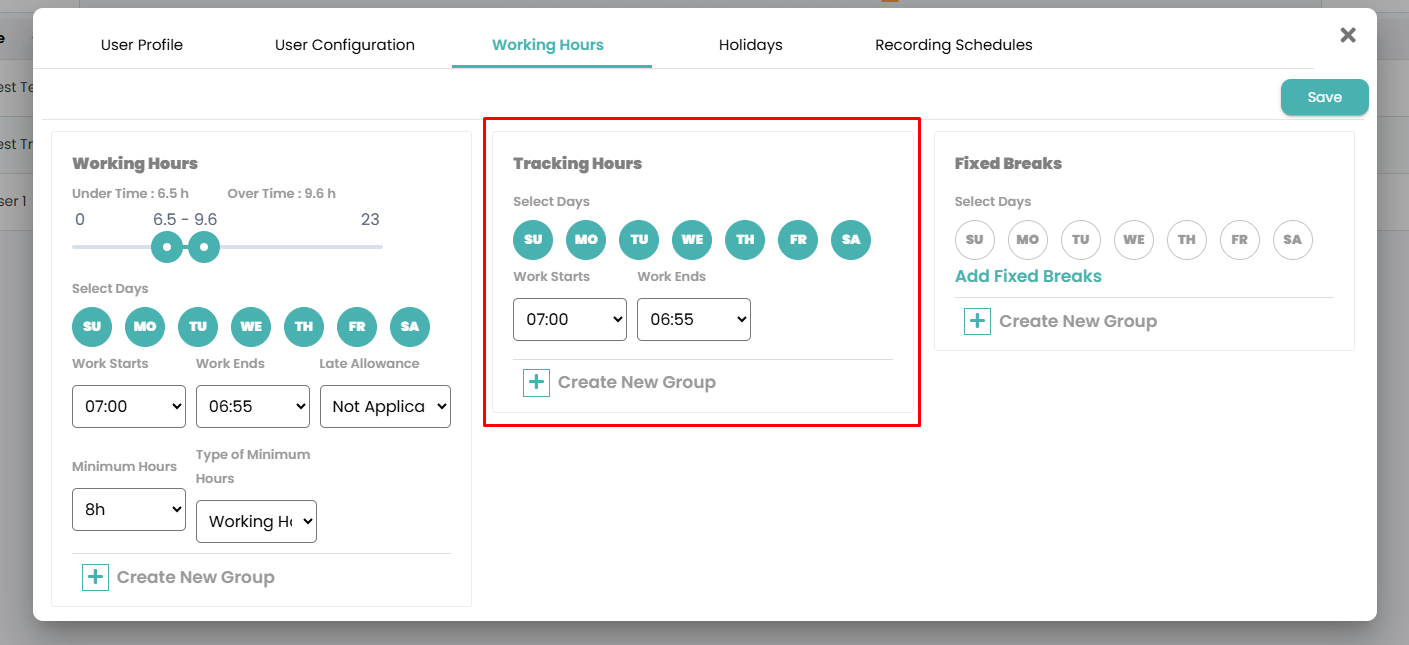Select WE in Fixed Breaks days

click(1134, 240)
